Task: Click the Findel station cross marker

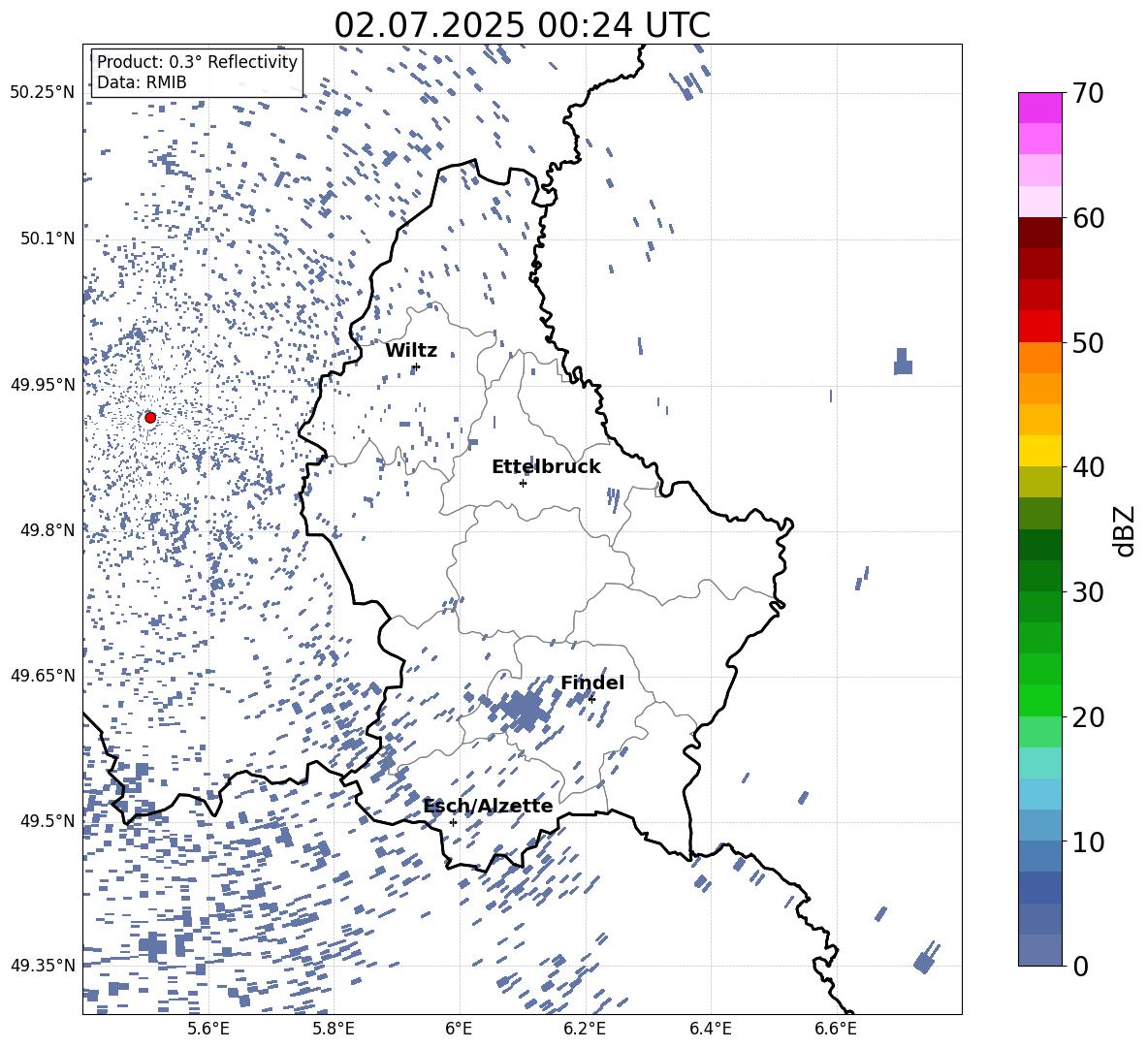Action: (591, 699)
